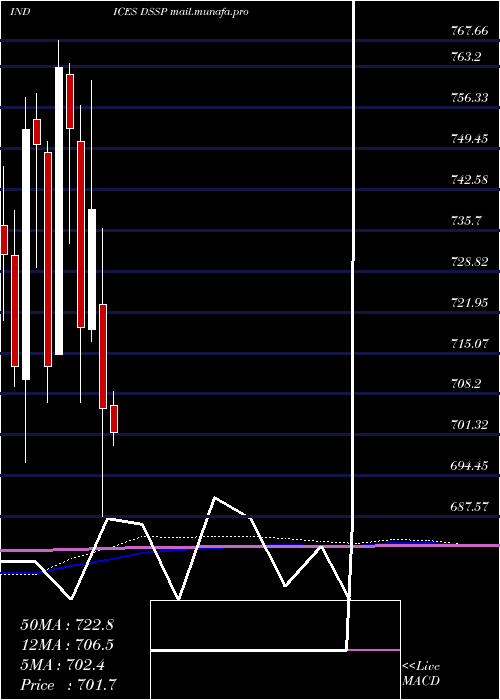The image size is (500, 700).
Task: Select the 742.58 axis value
Action: [468, 179]
